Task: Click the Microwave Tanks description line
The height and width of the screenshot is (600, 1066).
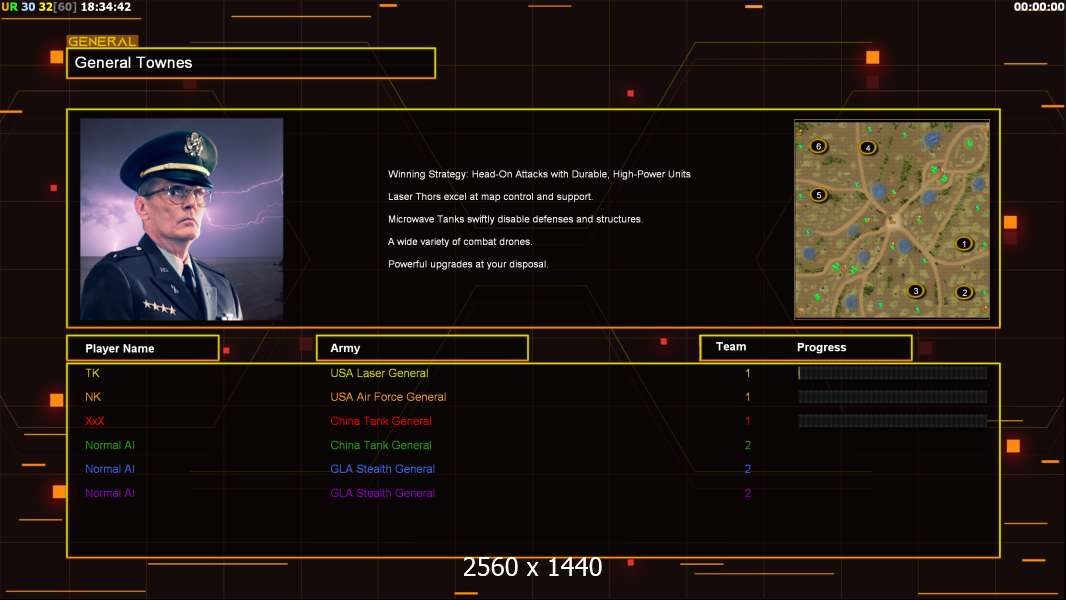Action: [x=515, y=219]
